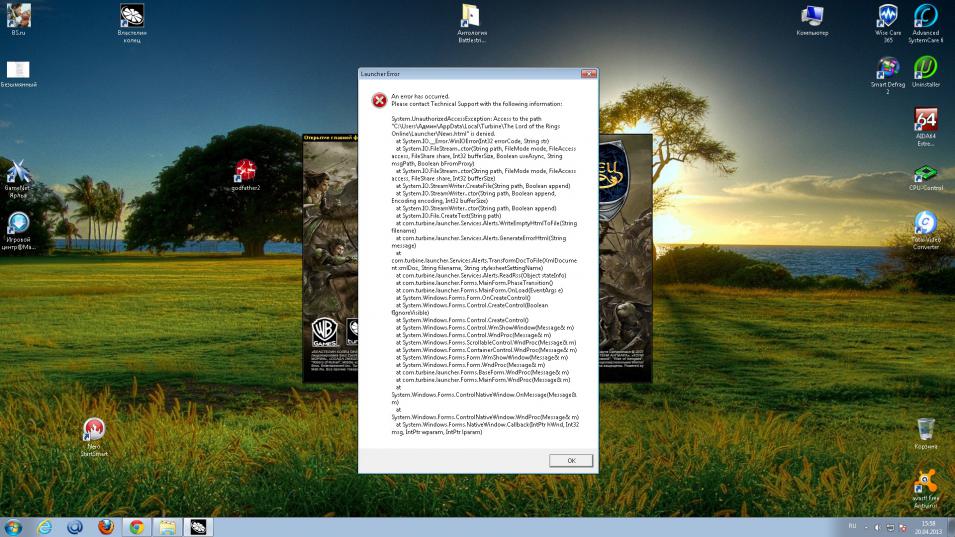Launch the Advanced SystemCare 6 shortcut

pos(925,23)
